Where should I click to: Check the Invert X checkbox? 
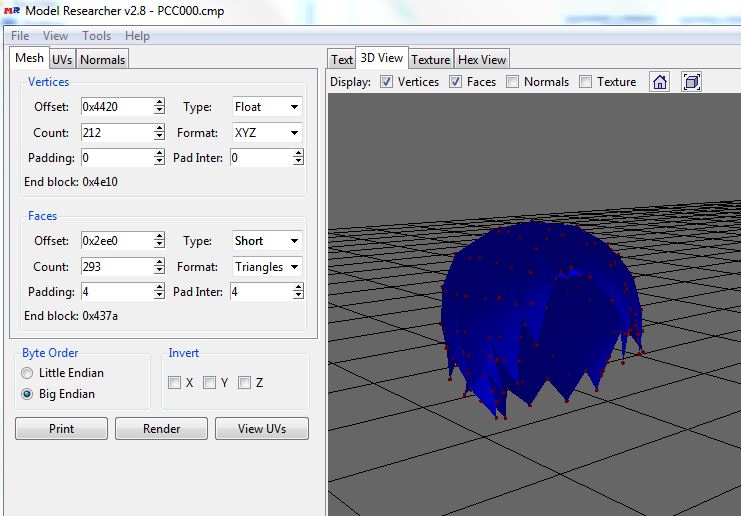[174, 382]
